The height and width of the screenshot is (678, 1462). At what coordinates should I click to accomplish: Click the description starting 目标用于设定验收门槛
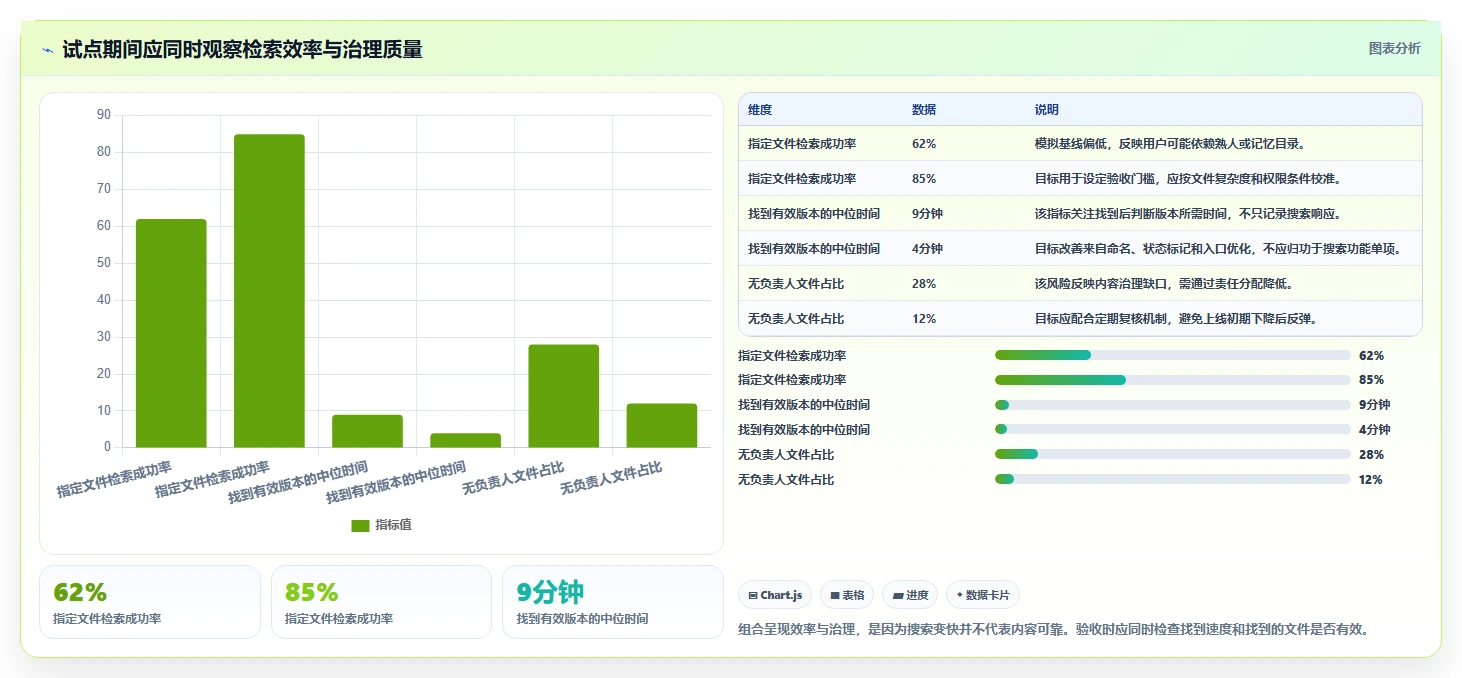pyautogui.click(x=1187, y=179)
